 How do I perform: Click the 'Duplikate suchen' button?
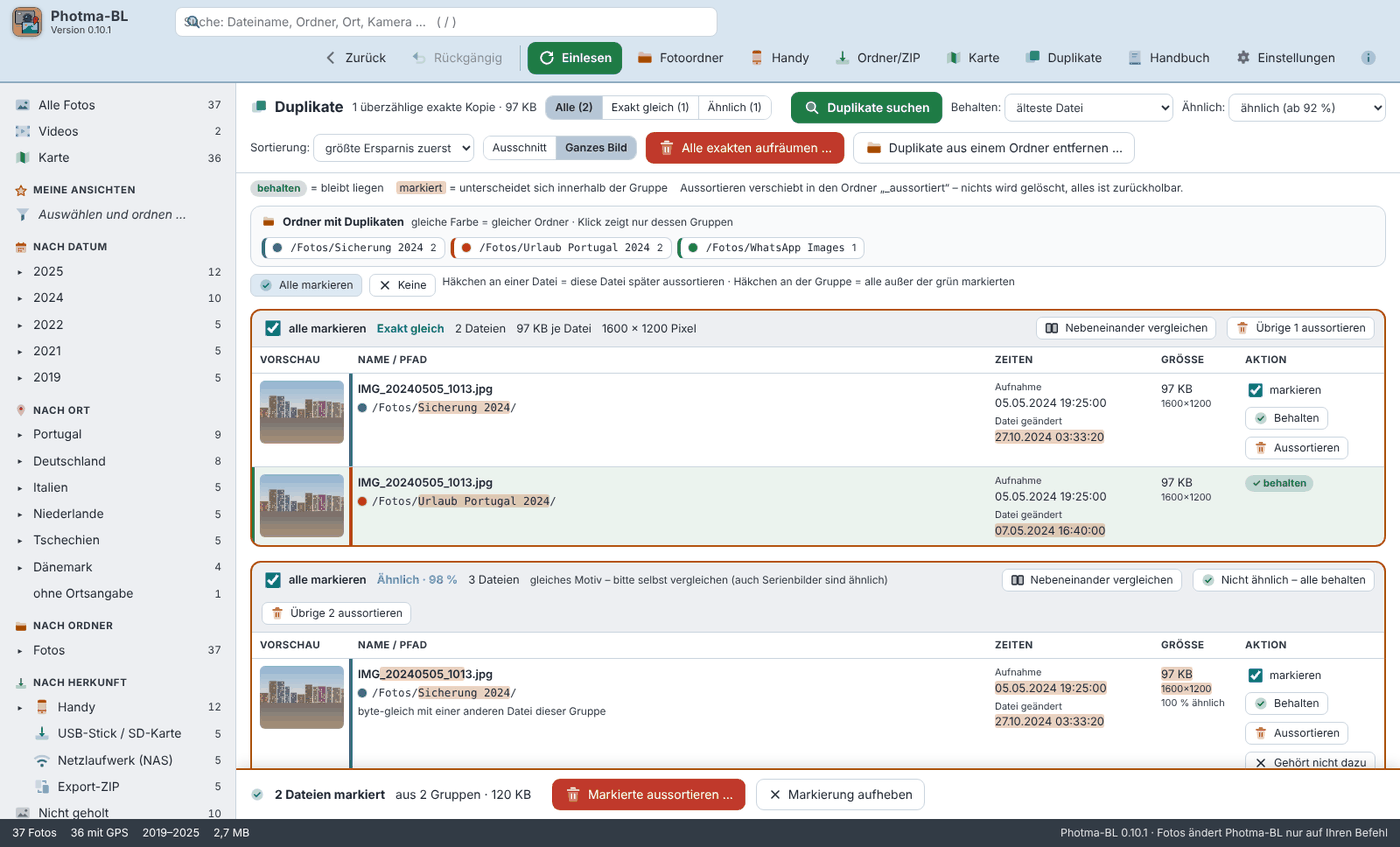pyautogui.click(x=867, y=108)
